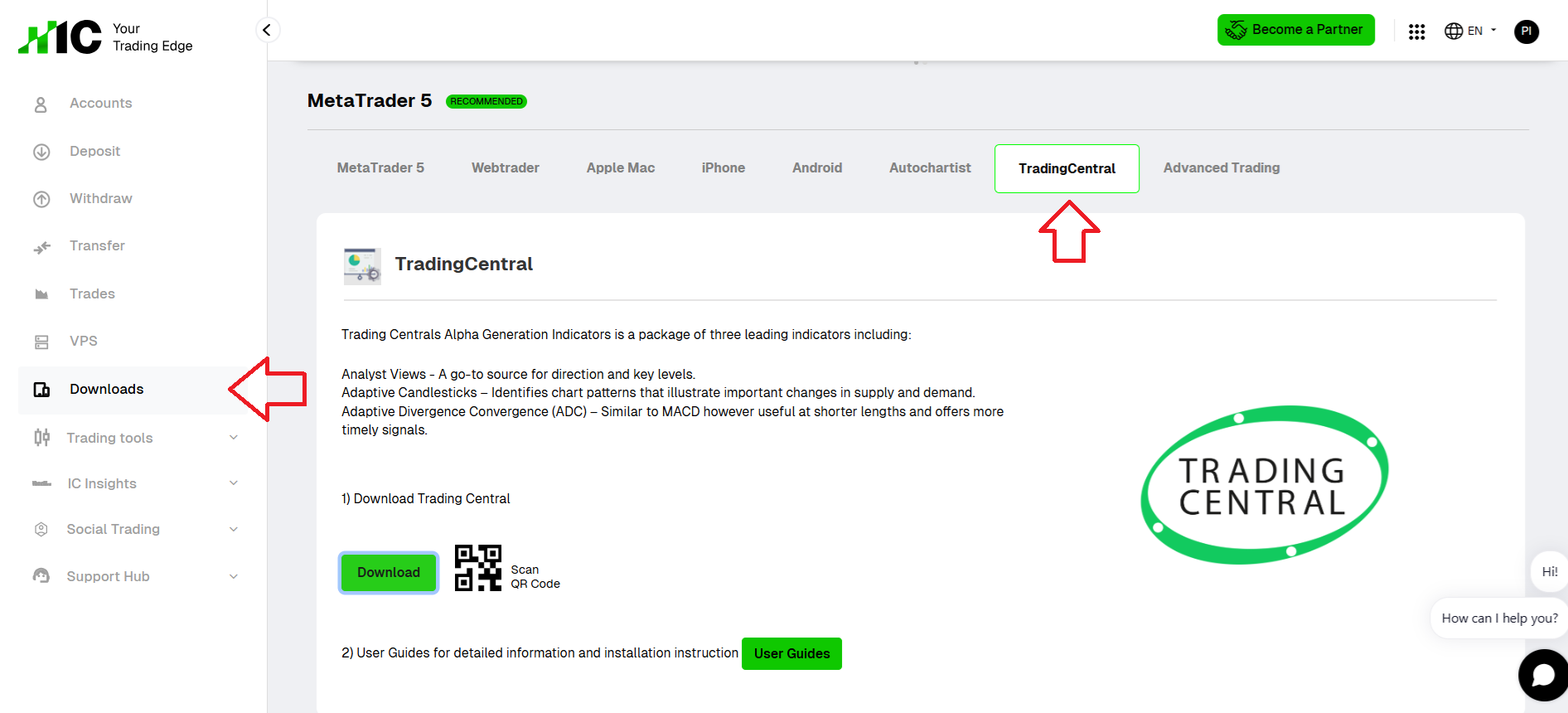Image resolution: width=1568 pixels, height=713 pixels.
Task: Click the Withdraw arrow icon
Action: 41,199
